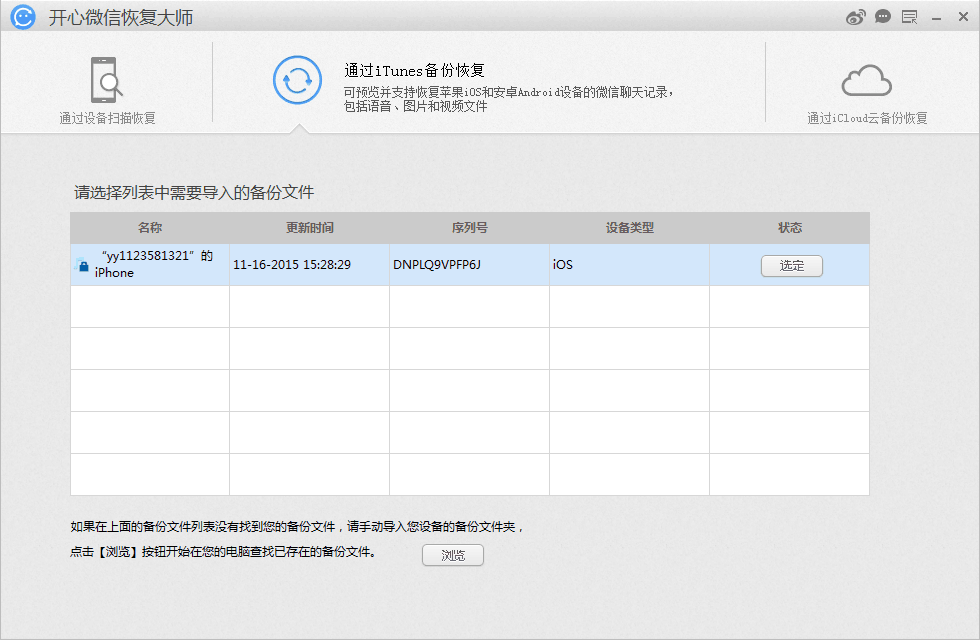Image resolution: width=980 pixels, height=640 pixels.
Task: Click the 设备类型 column header
Action: point(630,228)
